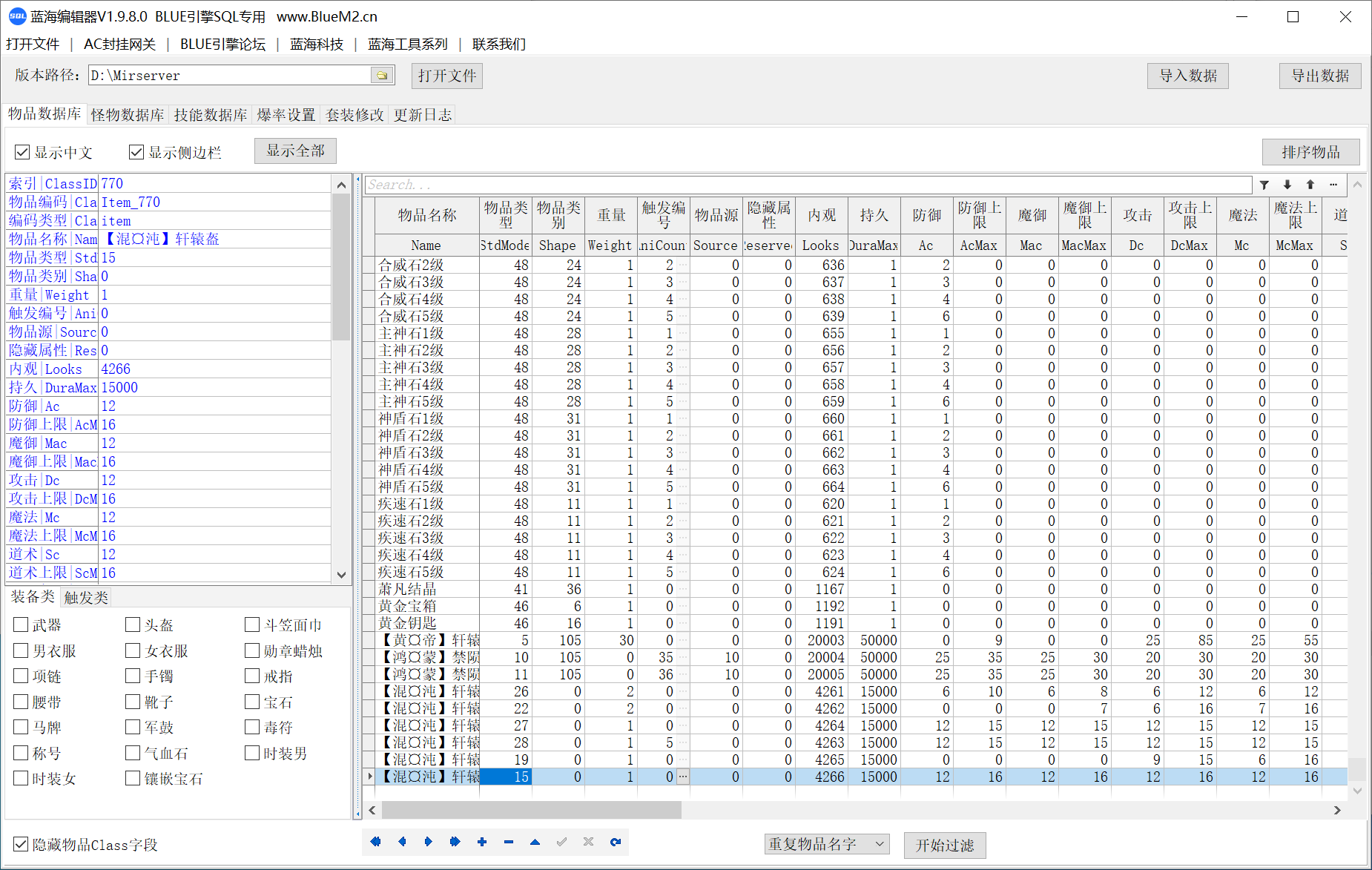Refresh data with the curved arrow icon
The height and width of the screenshot is (870, 1372).
coord(616,842)
